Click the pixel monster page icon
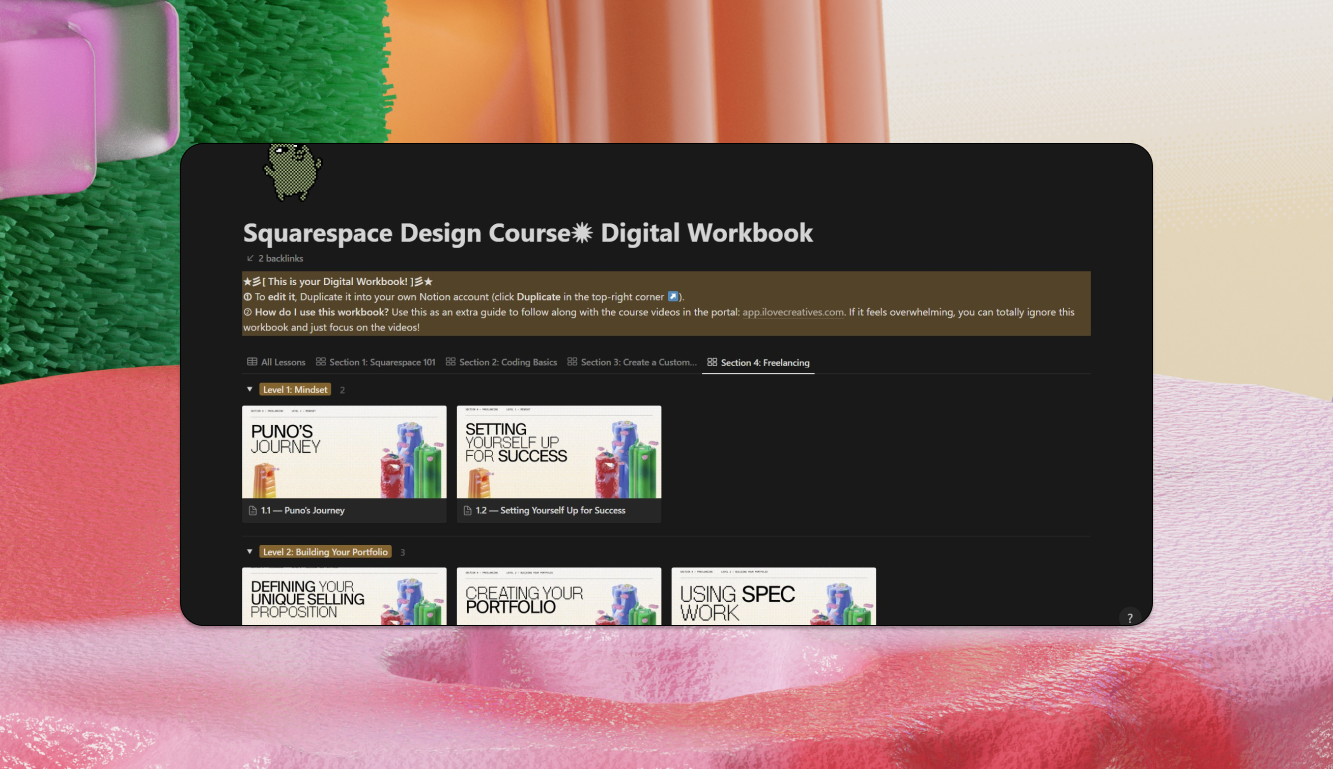 click(x=292, y=172)
